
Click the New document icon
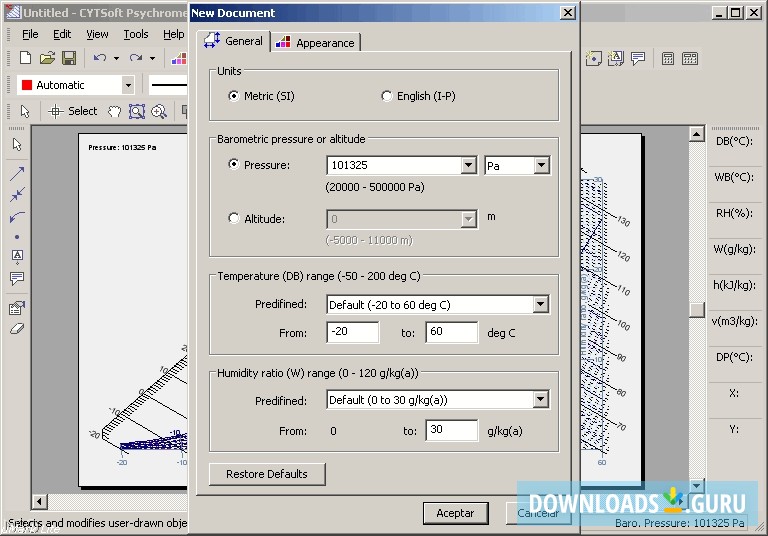(25, 58)
